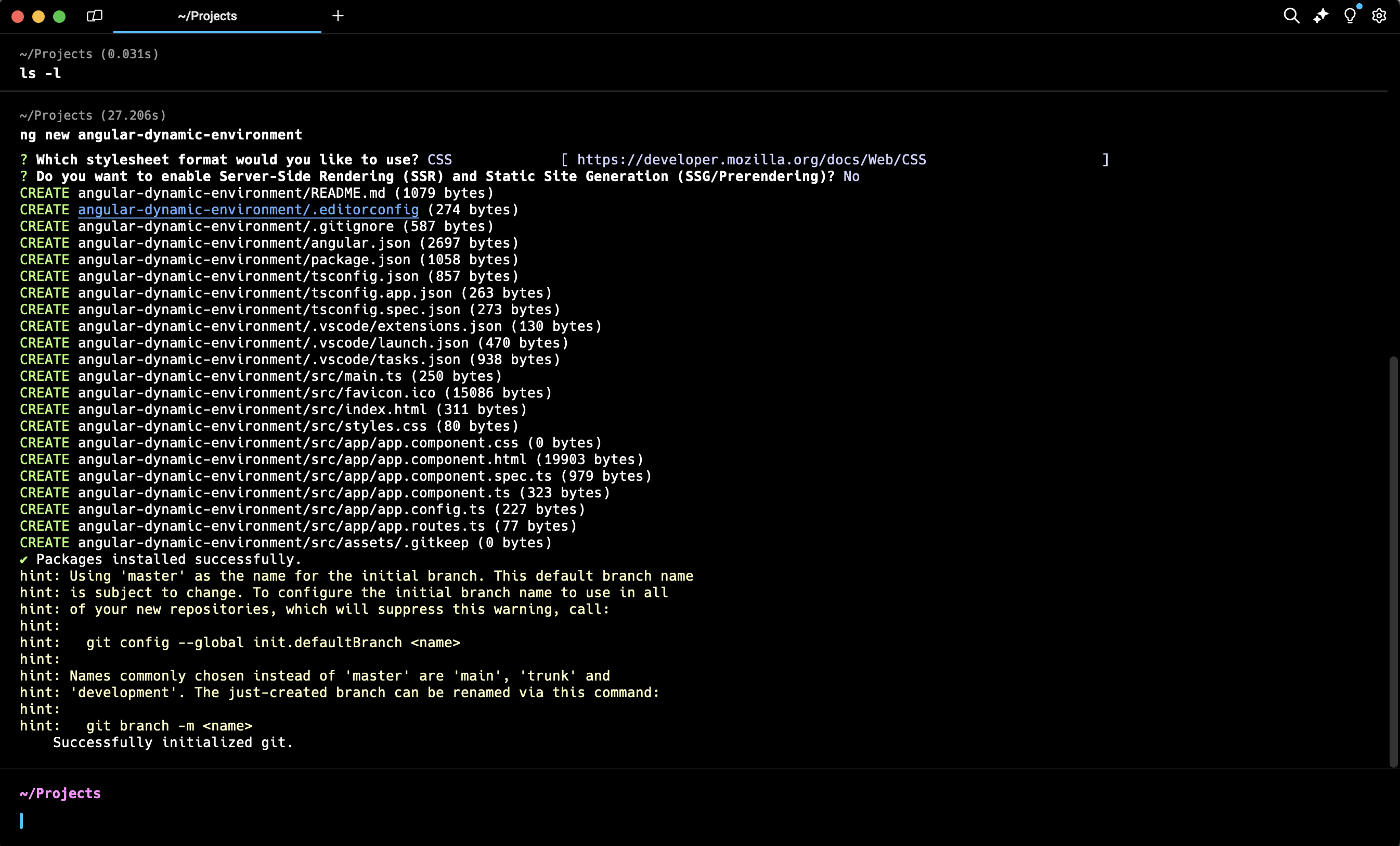Click the yellow macOS minimize button
Image resolution: width=1400 pixels, height=846 pixels.
(38, 17)
